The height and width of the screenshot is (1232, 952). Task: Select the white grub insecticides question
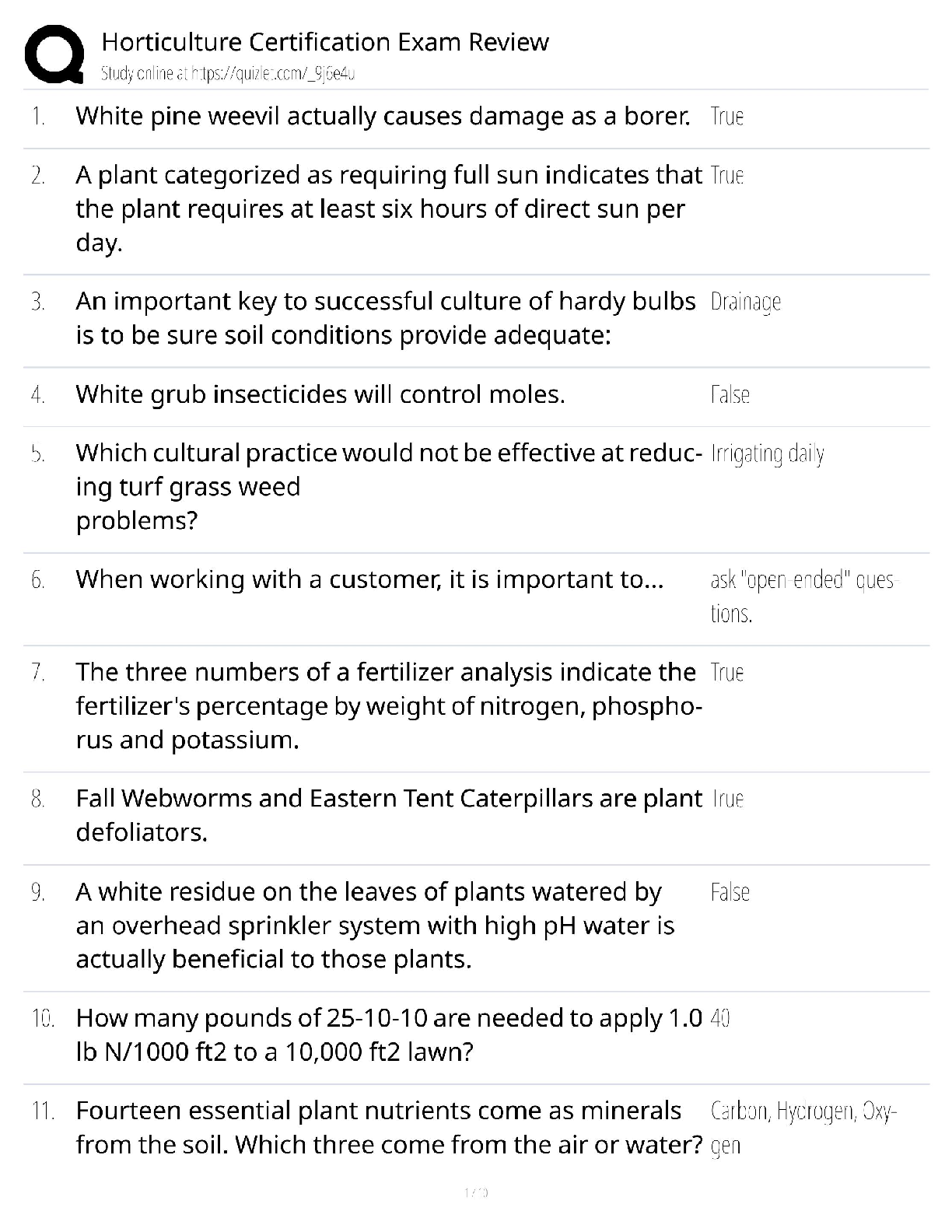pos(320,395)
